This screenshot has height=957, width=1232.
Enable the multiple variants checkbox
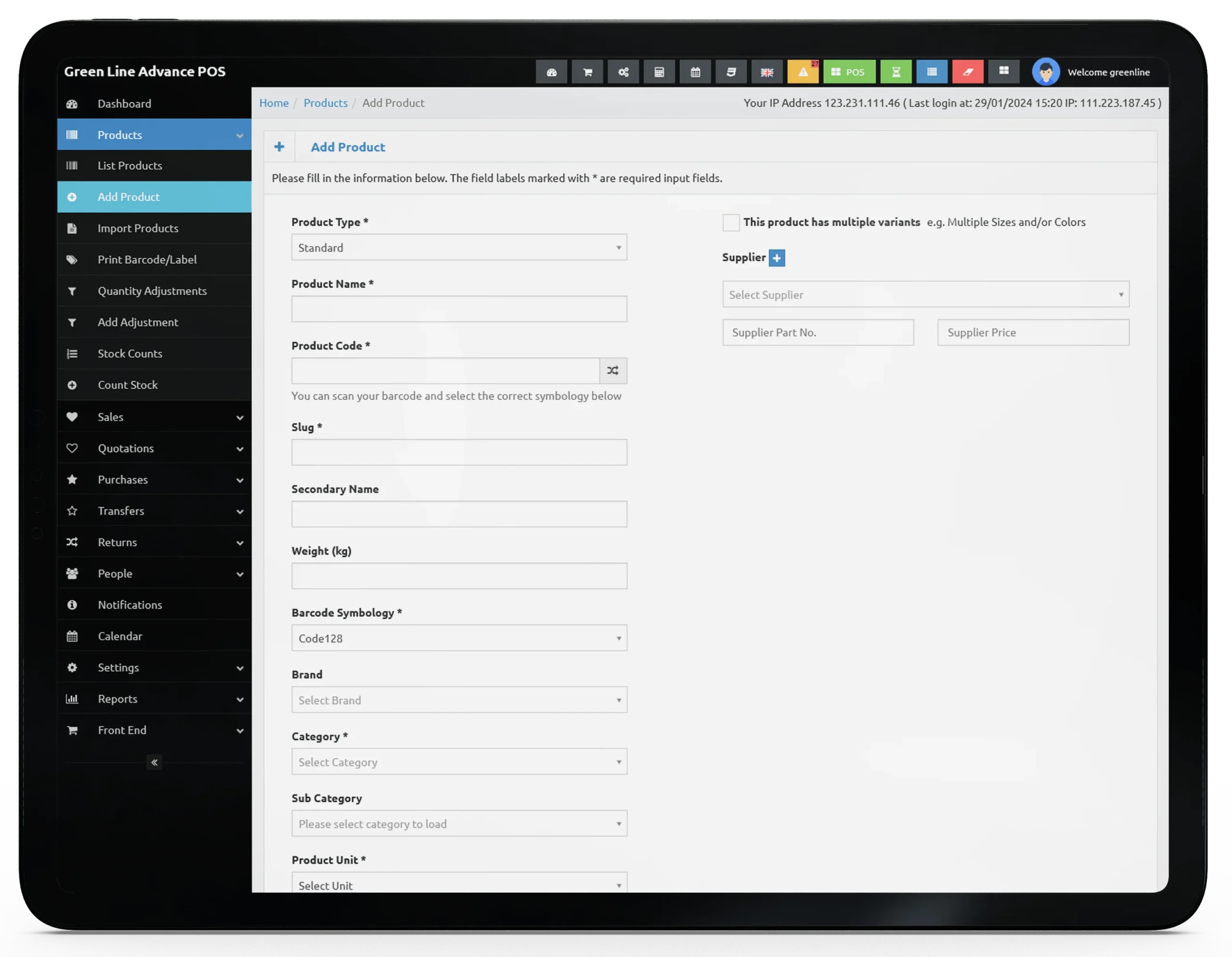point(730,222)
